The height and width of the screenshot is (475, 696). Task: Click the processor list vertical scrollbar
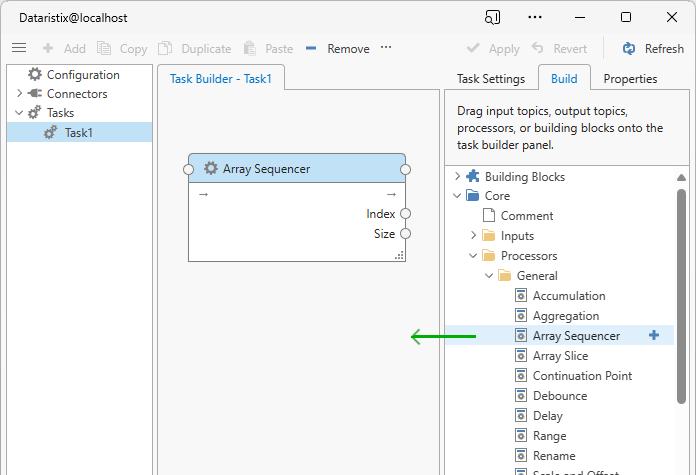682,300
